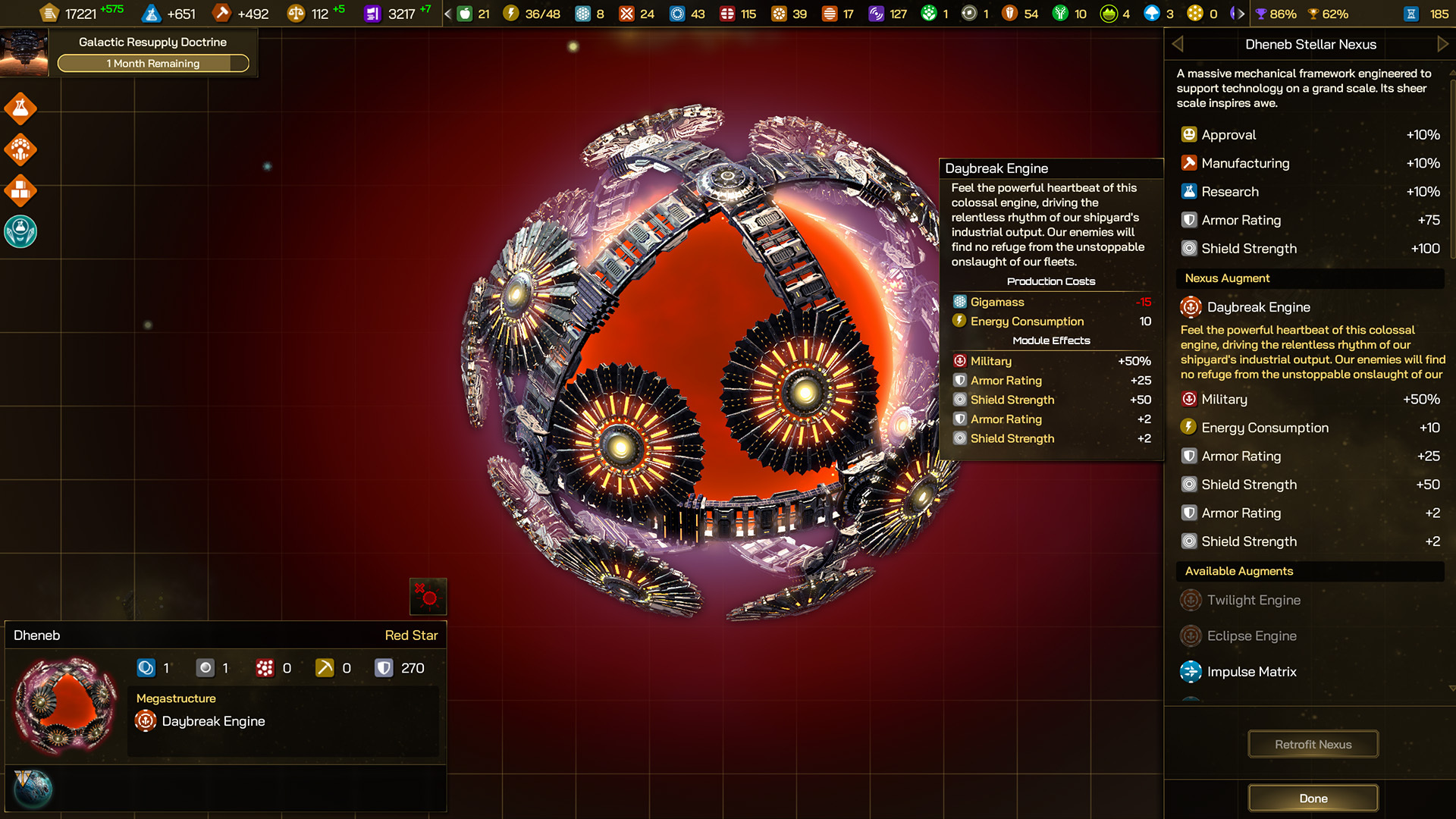
Task: Click the purple swirl resource icon showing 127
Action: (x=876, y=14)
